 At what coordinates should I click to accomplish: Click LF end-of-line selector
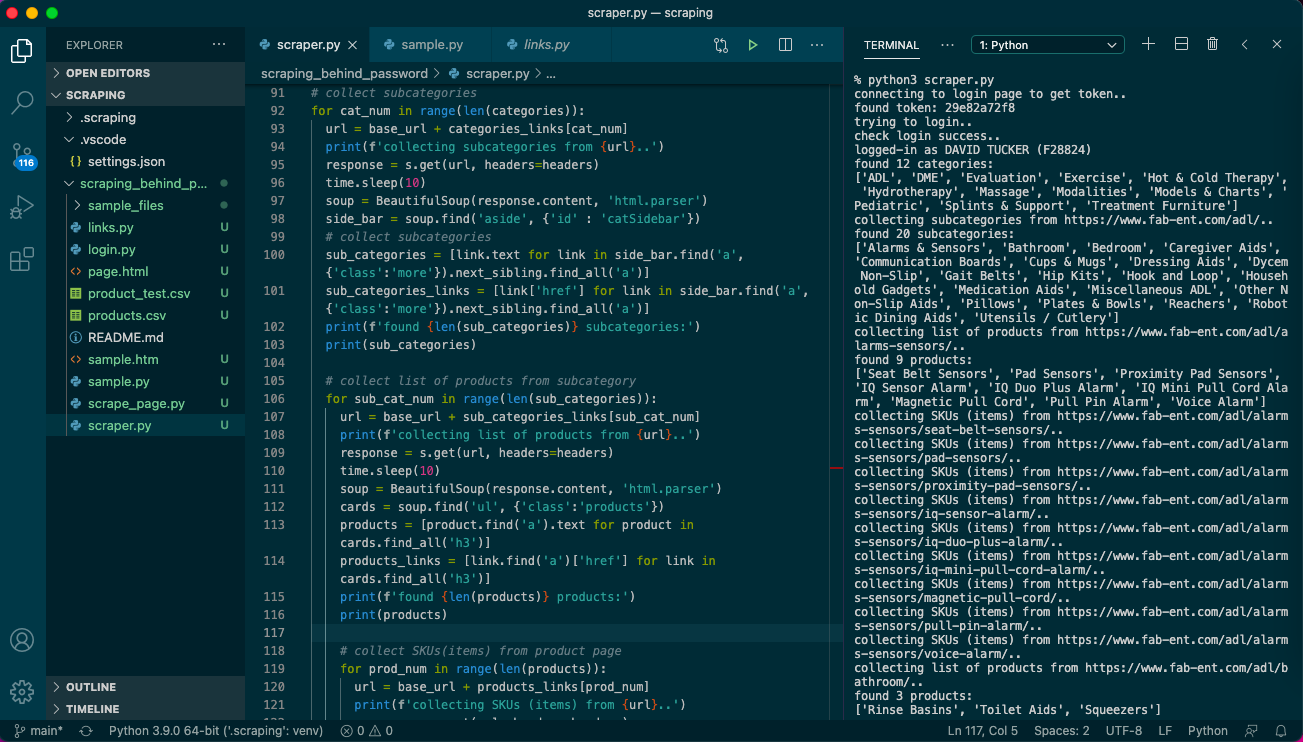[x=1165, y=731]
